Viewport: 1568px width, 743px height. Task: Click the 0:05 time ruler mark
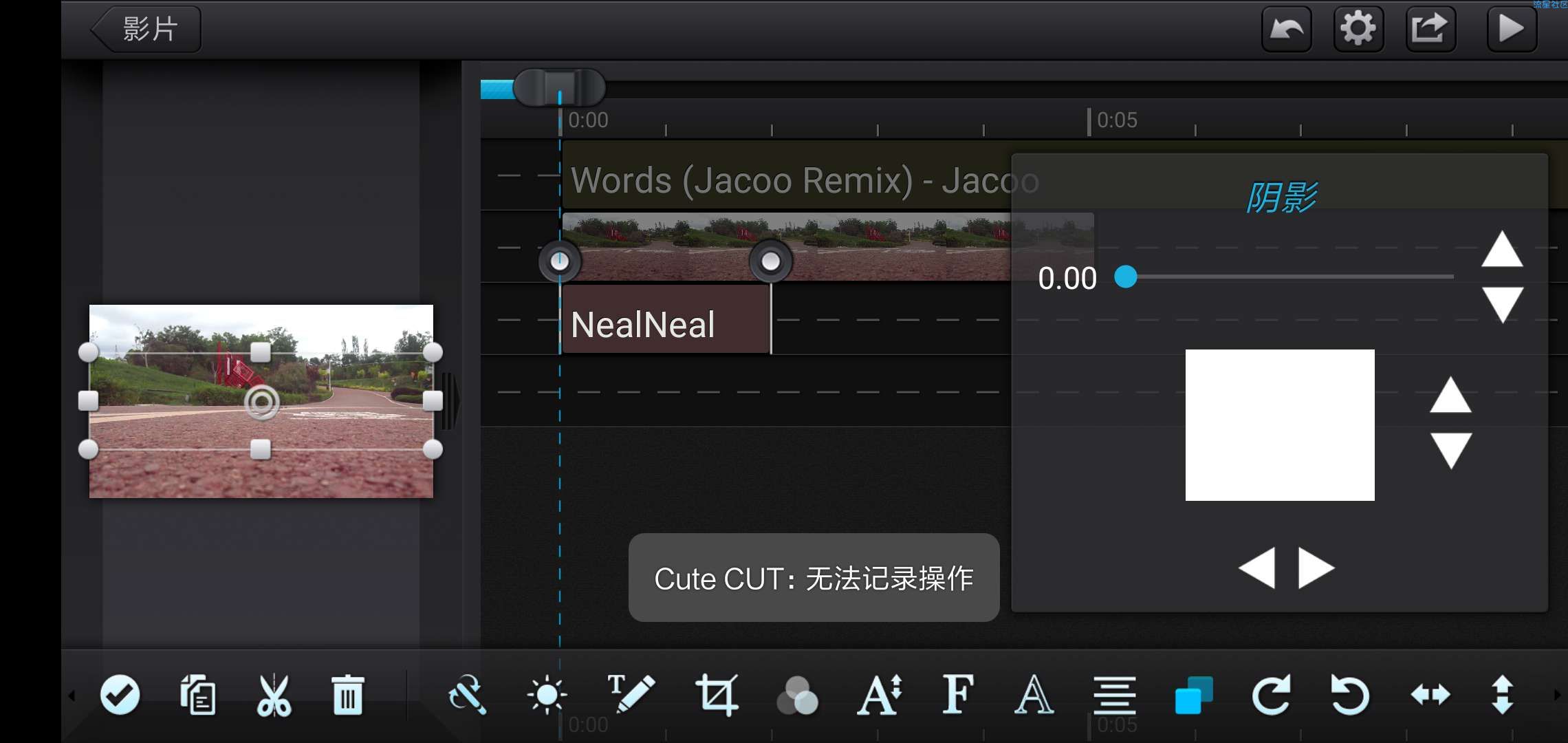tap(1116, 120)
